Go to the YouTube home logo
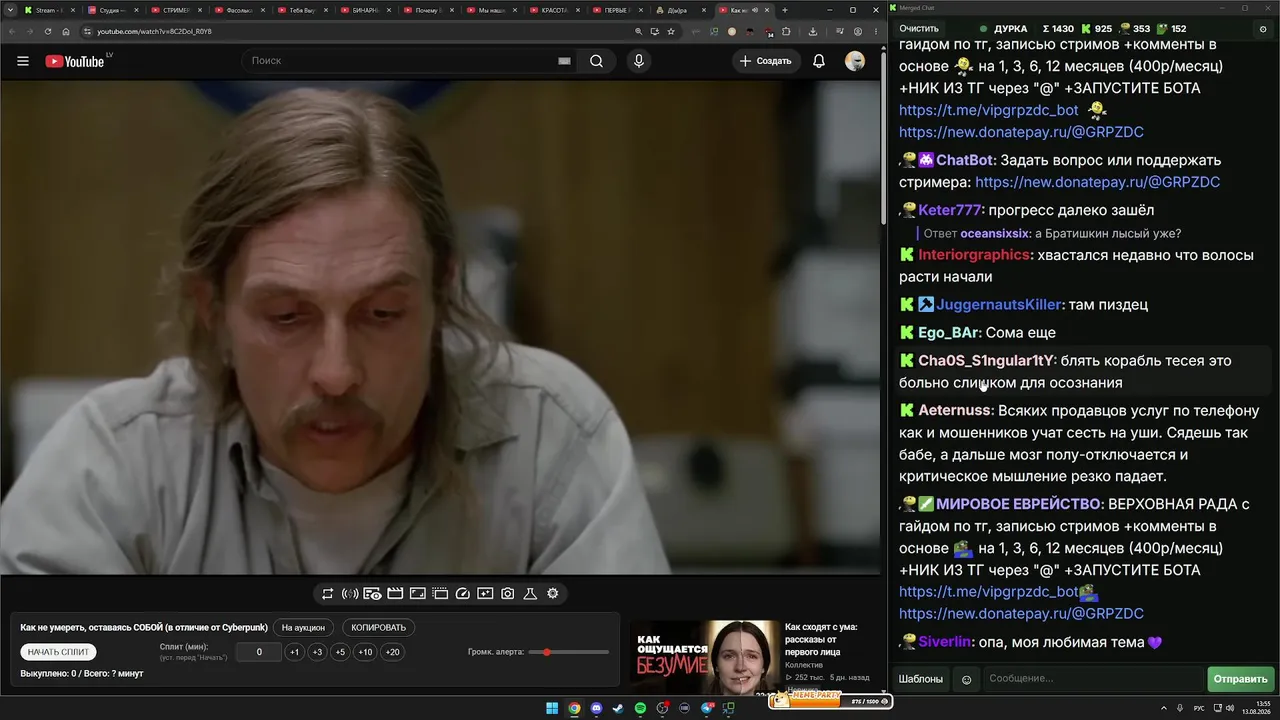Viewport: 1280px width, 720px height. pyautogui.click(x=75, y=61)
